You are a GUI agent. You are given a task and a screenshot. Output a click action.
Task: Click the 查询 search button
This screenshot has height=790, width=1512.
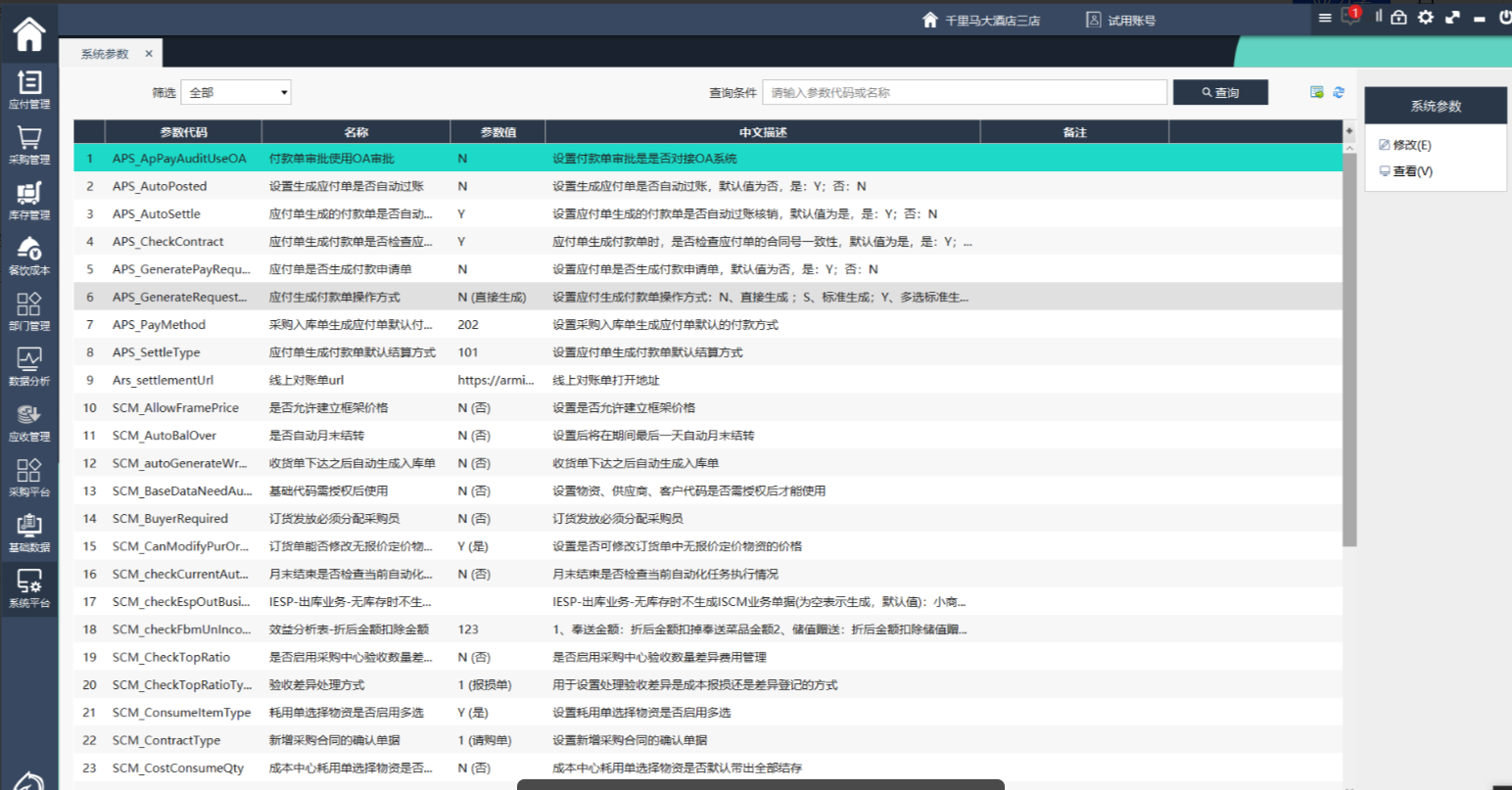1220,92
